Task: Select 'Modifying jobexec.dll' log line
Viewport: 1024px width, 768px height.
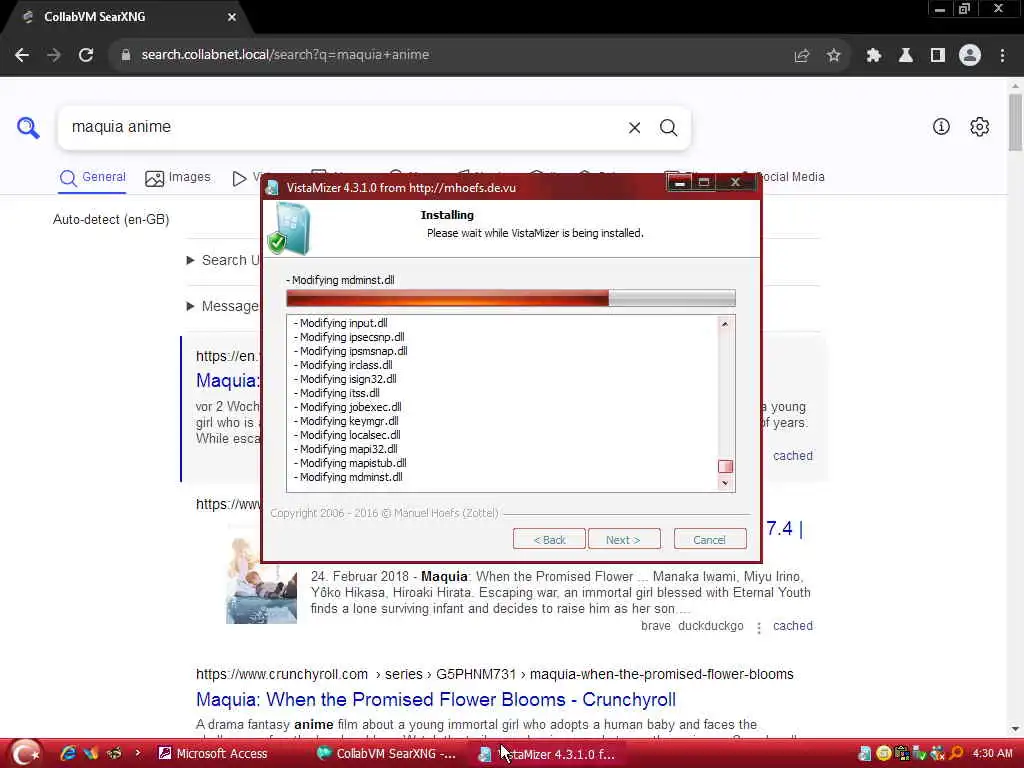Action: [x=347, y=407]
